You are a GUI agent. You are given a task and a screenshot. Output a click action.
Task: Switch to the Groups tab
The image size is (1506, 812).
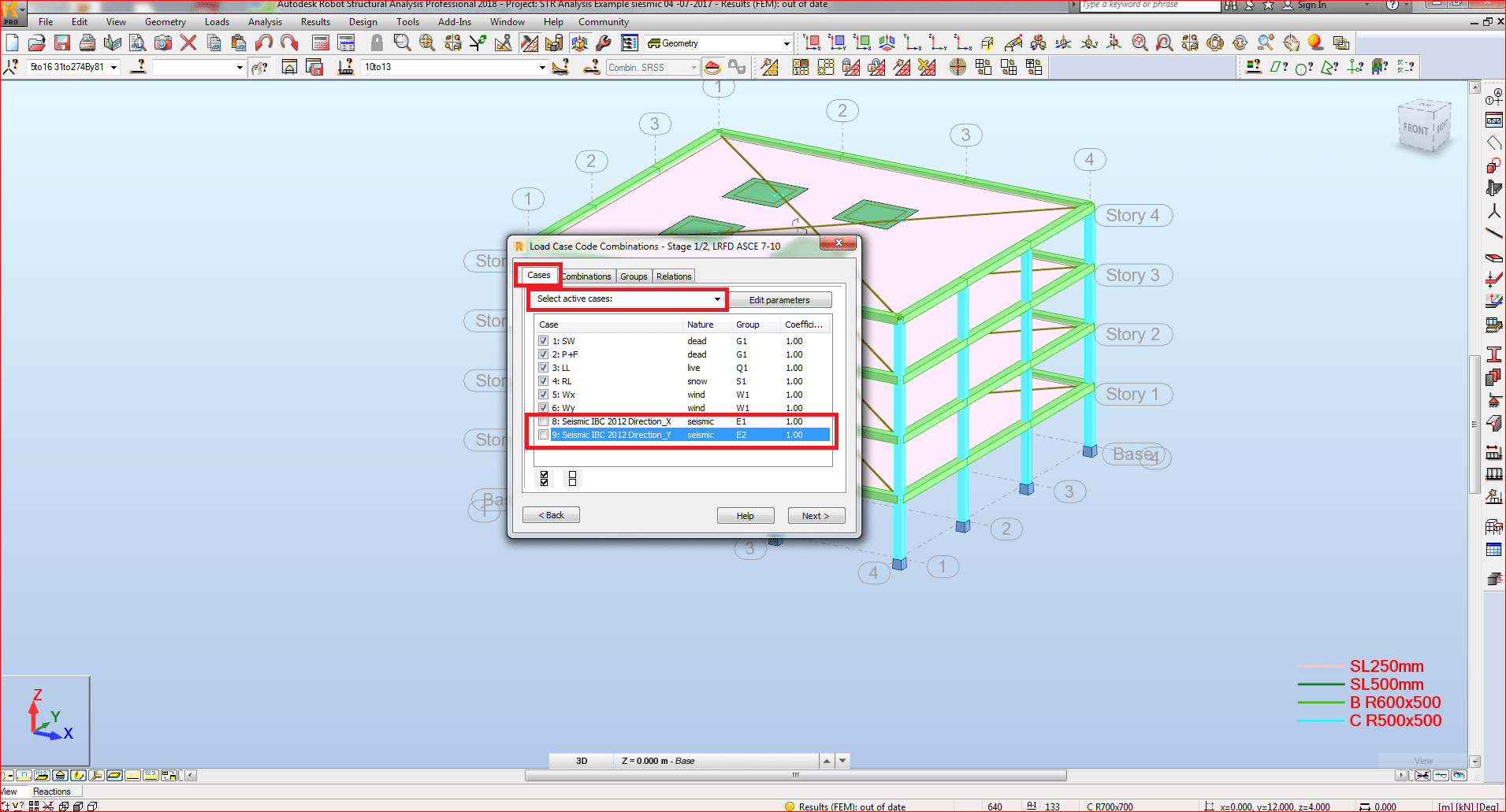pyautogui.click(x=634, y=276)
